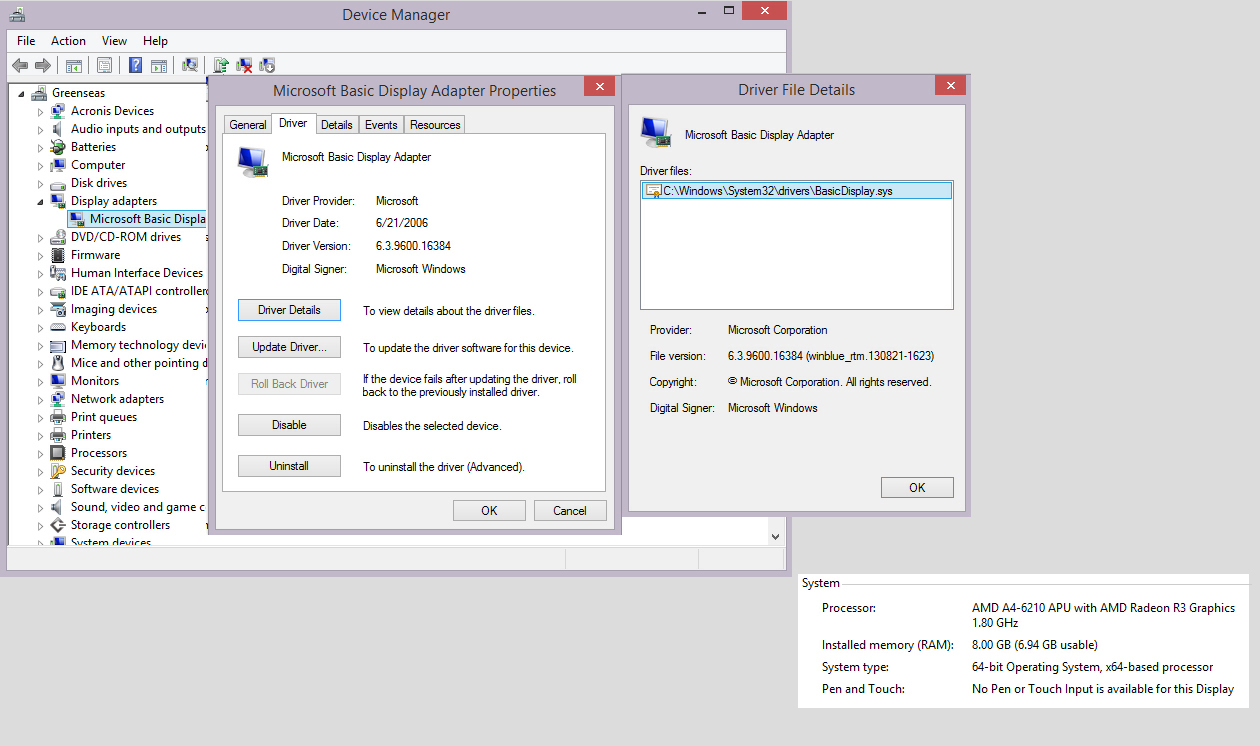Click the device tree scrollbar down arrow
The height and width of the screenshot is (746, 1260).
775,536
